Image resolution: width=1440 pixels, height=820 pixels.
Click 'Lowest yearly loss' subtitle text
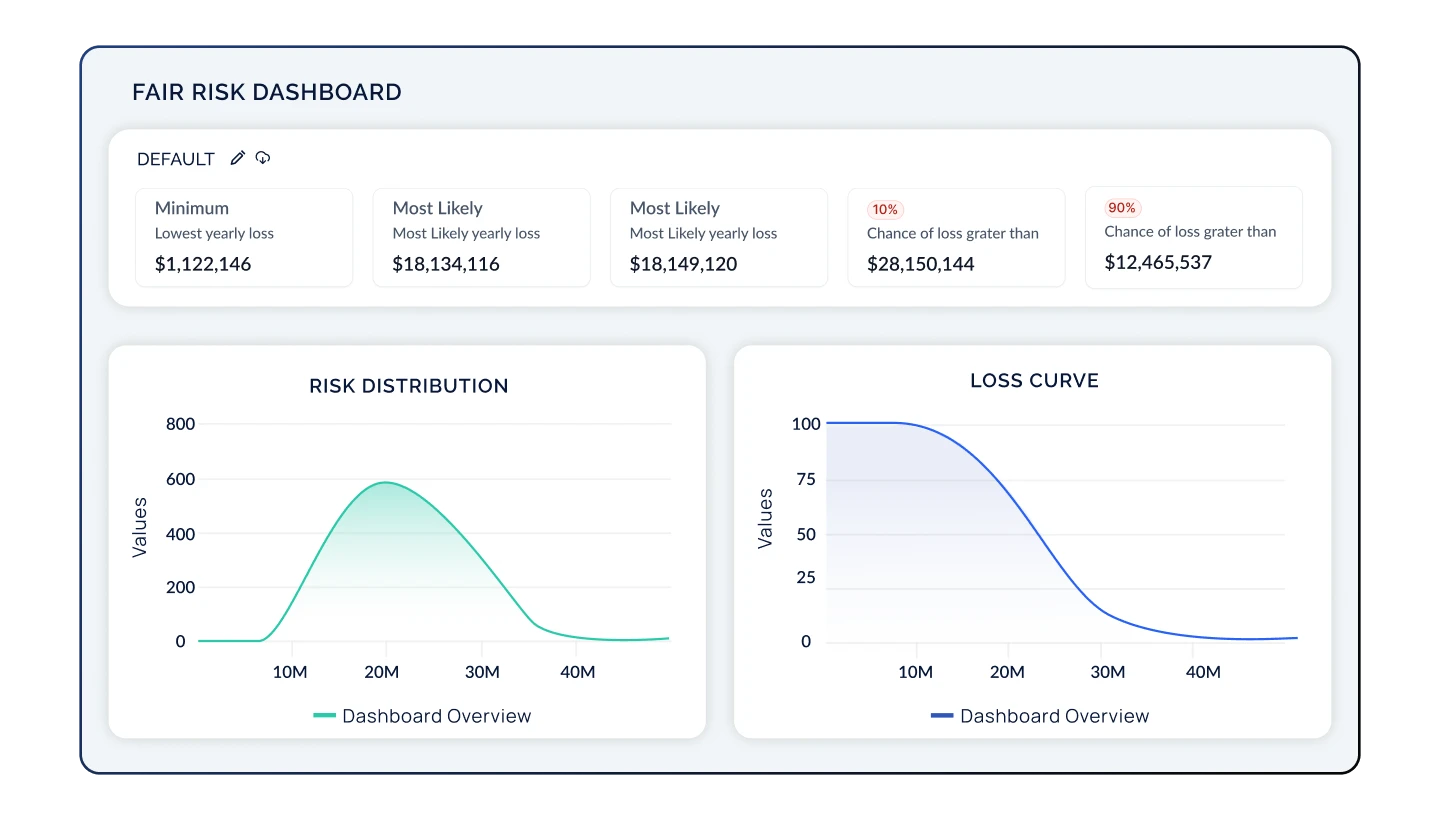[214, 234]
